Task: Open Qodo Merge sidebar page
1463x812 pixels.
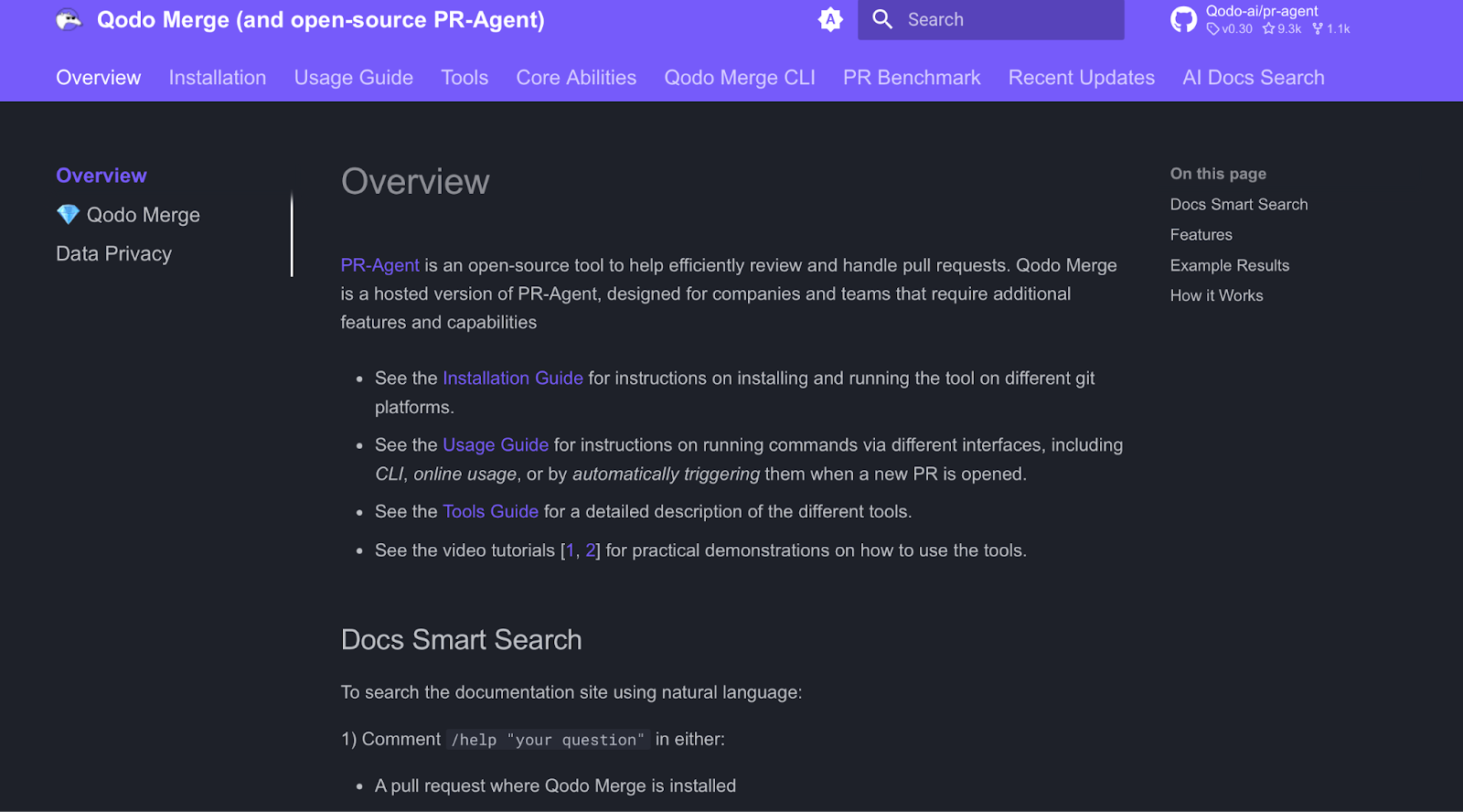Action: tap(144, 215)
